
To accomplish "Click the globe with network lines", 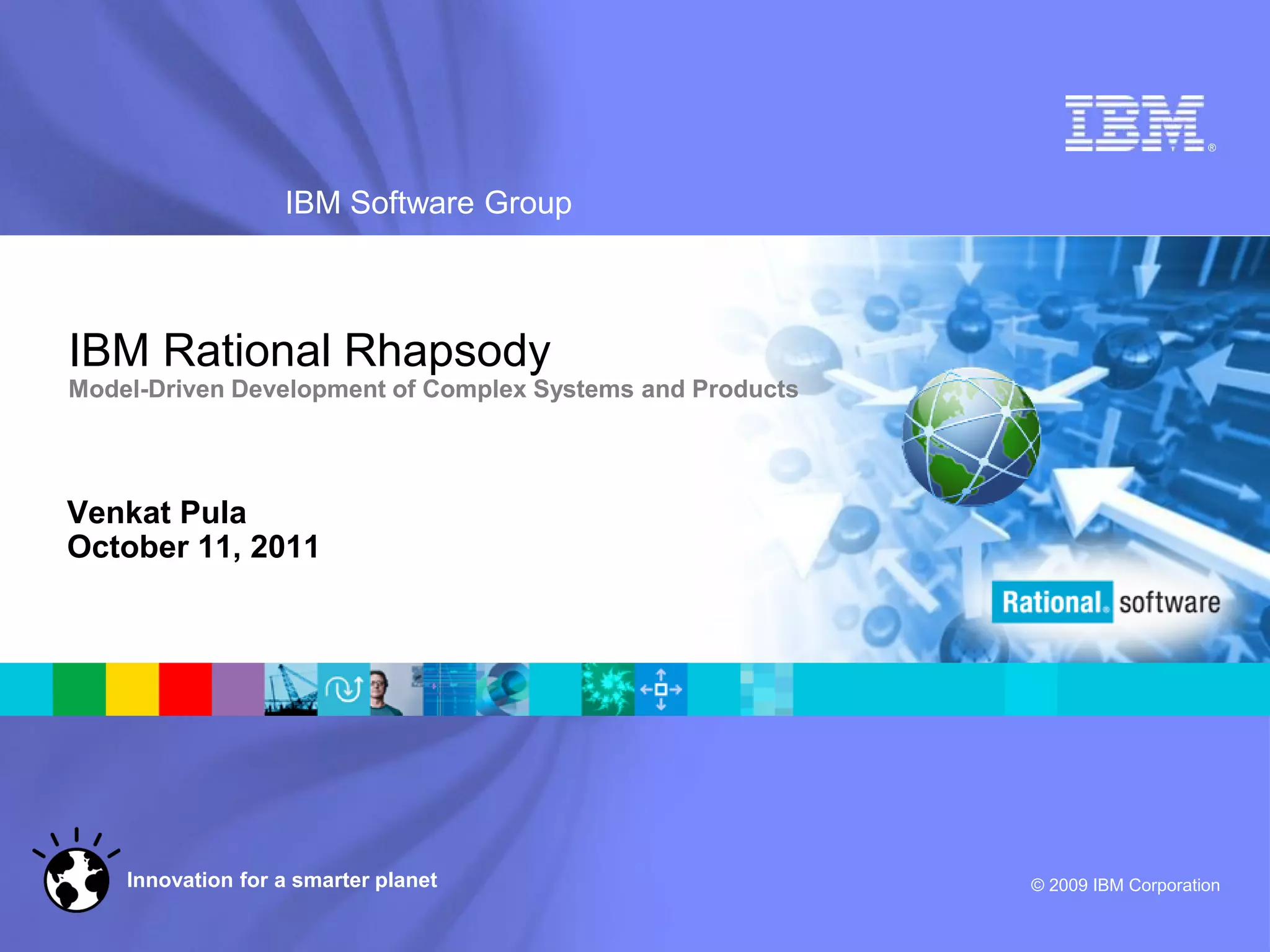I will 970,436.
